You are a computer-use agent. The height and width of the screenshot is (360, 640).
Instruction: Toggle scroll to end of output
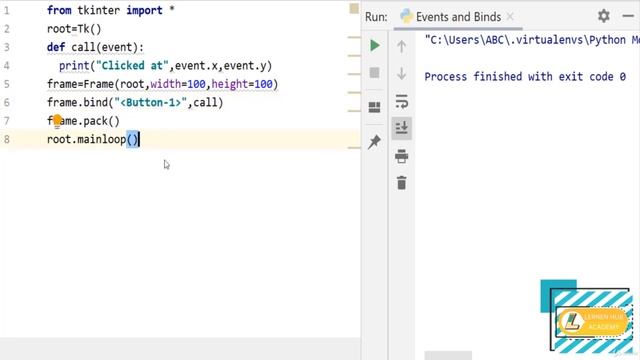tap(402, 128)
